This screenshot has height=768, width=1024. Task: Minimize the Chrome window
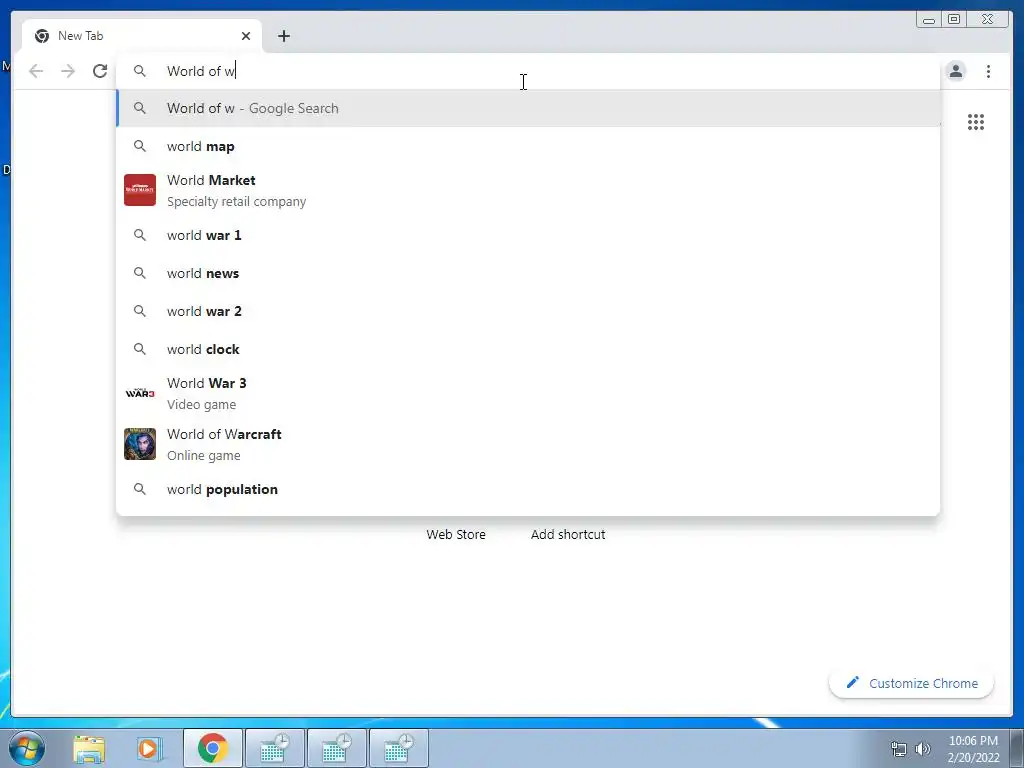(929, 20)
